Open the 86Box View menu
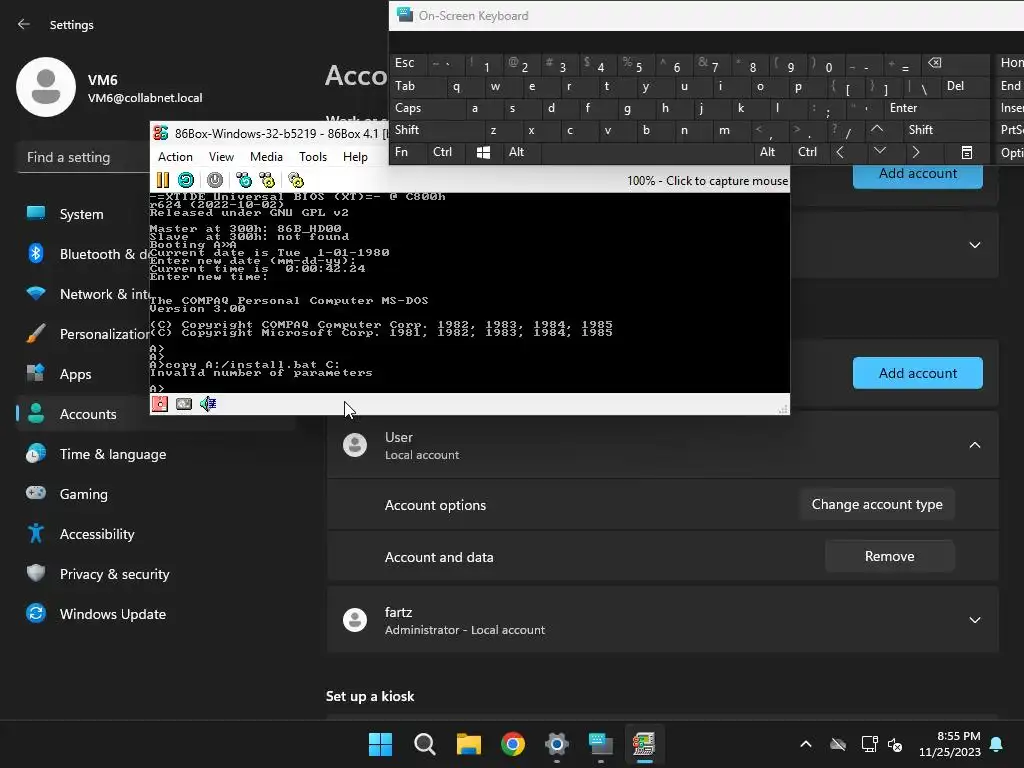The height and width of the screenshot is (768, 1024). tap(221, 157)
